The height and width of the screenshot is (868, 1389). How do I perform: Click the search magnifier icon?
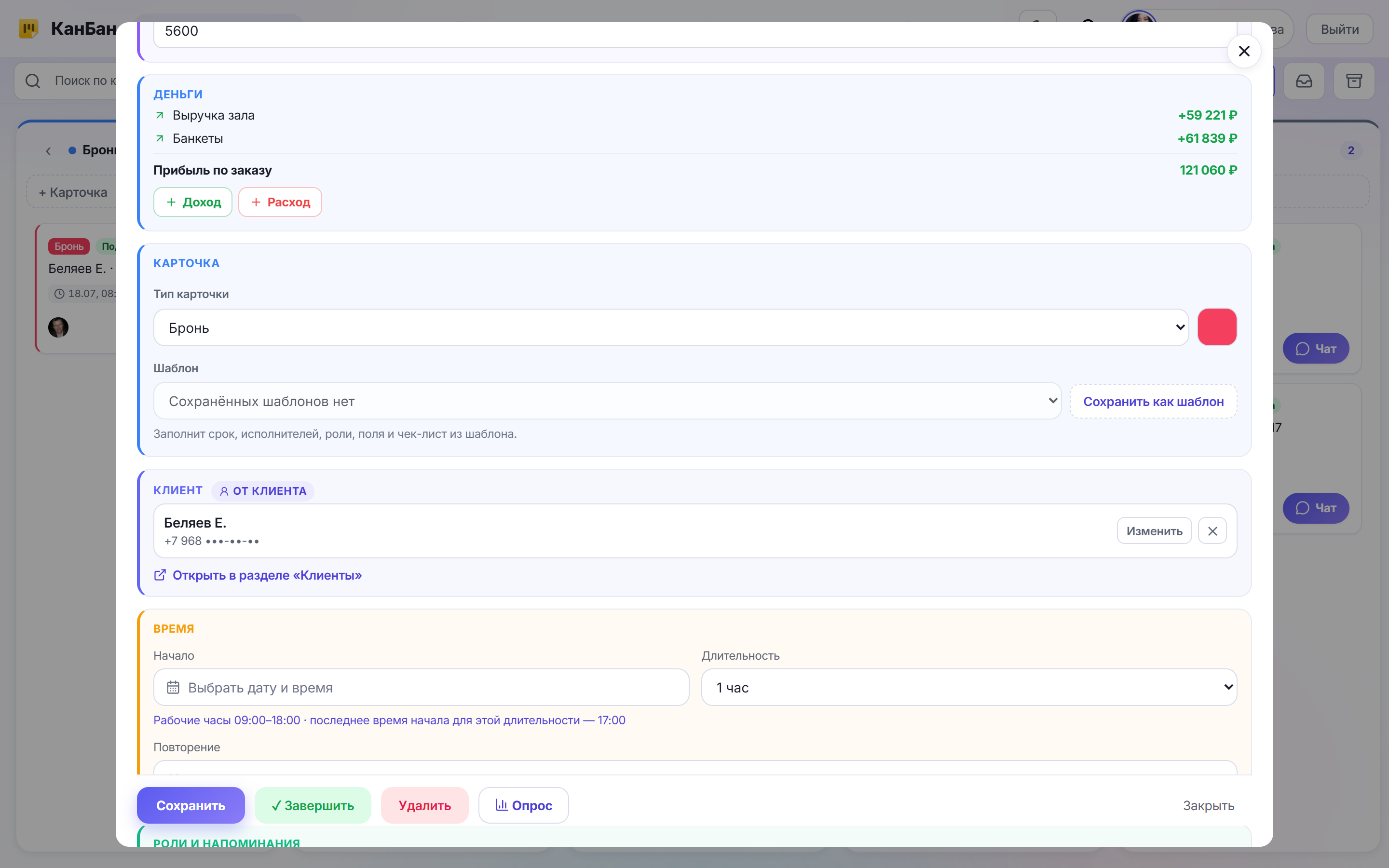(33, 81)
